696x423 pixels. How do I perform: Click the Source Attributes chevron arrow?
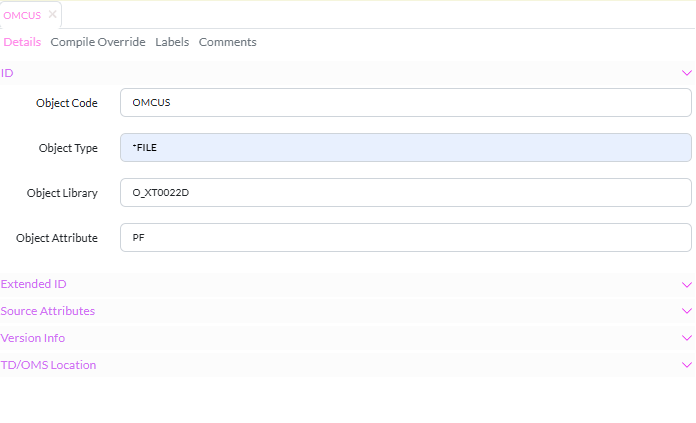pos(686,312)
